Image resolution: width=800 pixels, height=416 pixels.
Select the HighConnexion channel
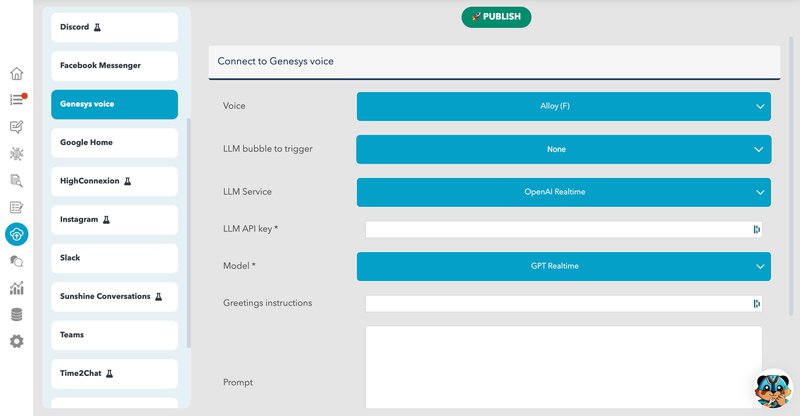coord(114,181)
